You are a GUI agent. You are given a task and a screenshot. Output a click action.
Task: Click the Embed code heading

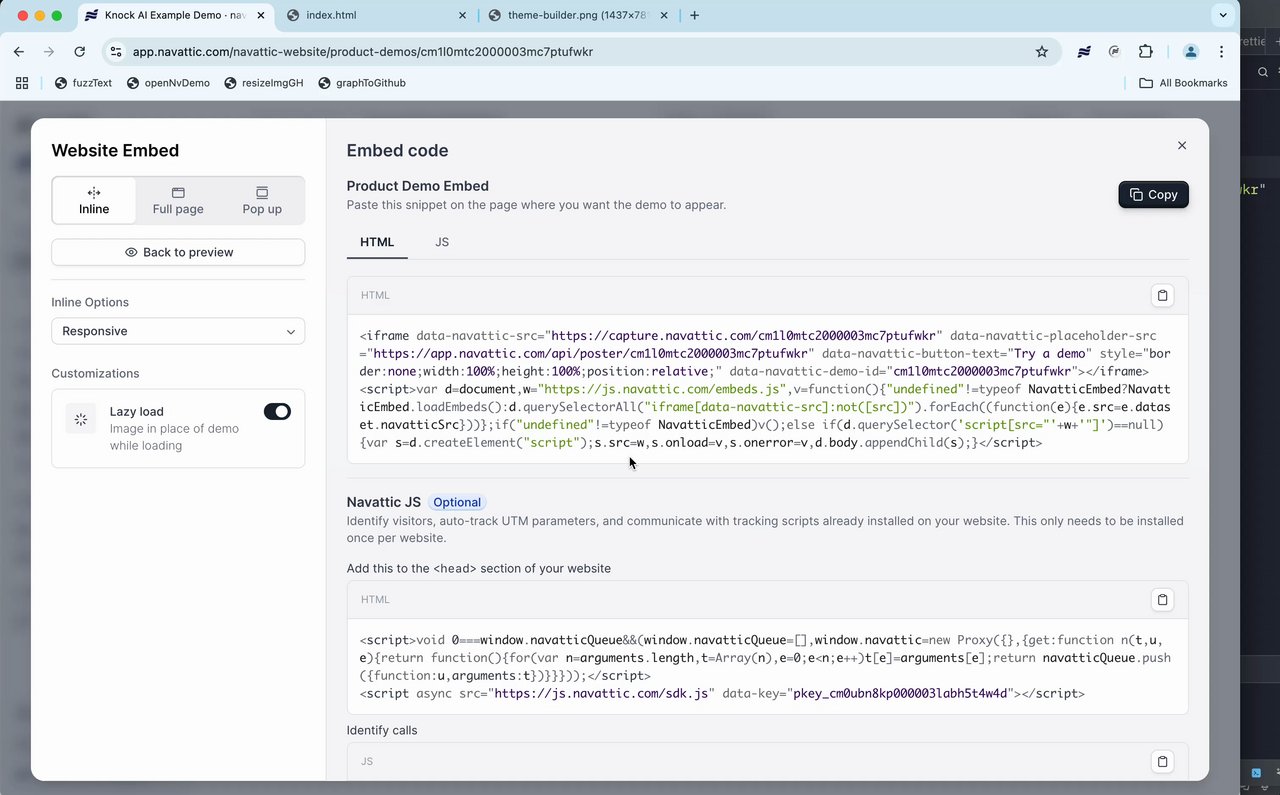397,150
